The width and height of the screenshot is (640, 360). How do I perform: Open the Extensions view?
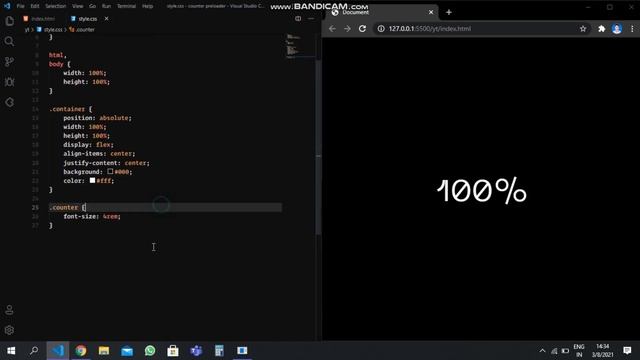(9, 102)
